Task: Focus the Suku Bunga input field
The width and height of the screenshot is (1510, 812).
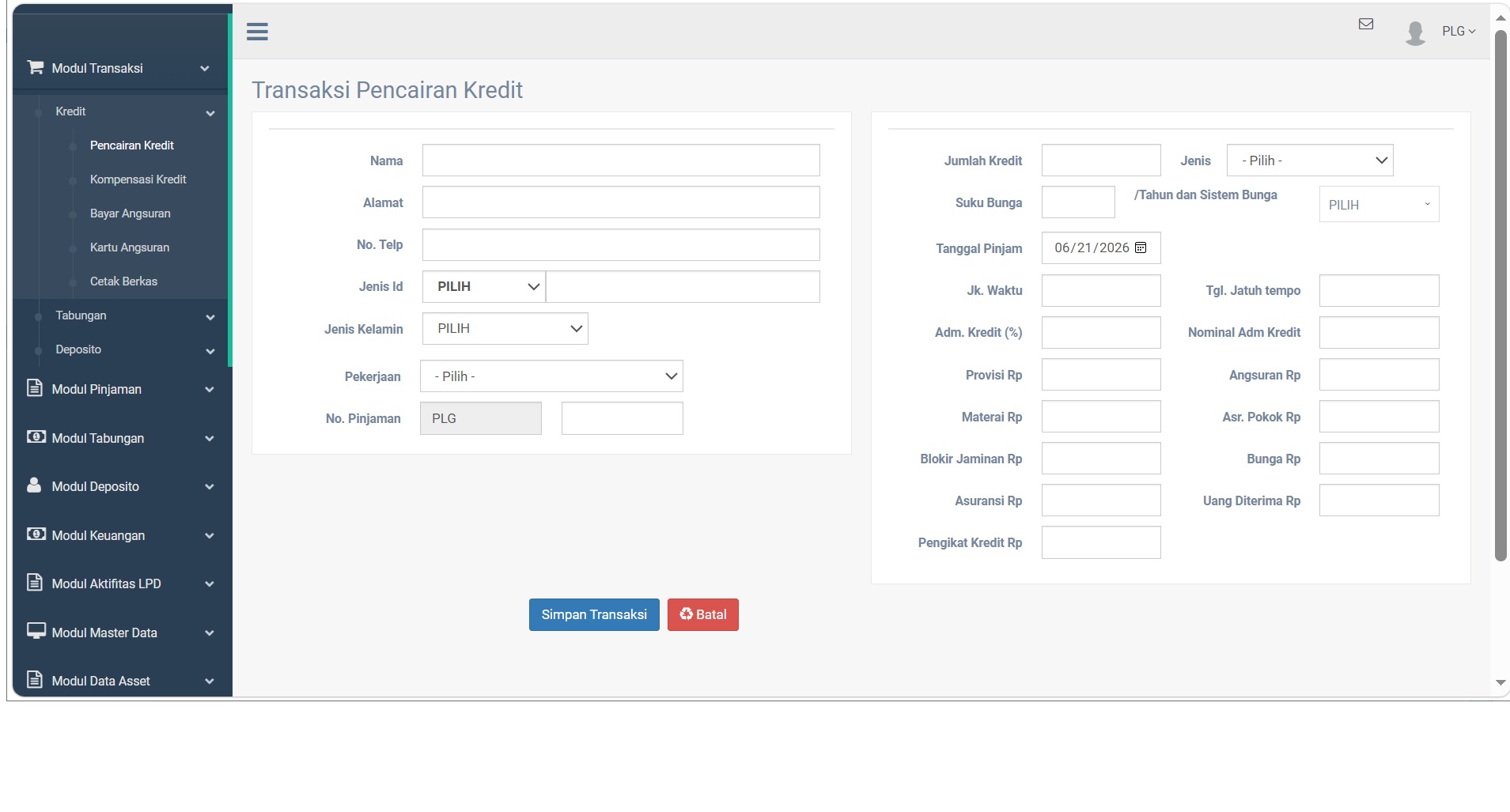Action: (1078, 202)
